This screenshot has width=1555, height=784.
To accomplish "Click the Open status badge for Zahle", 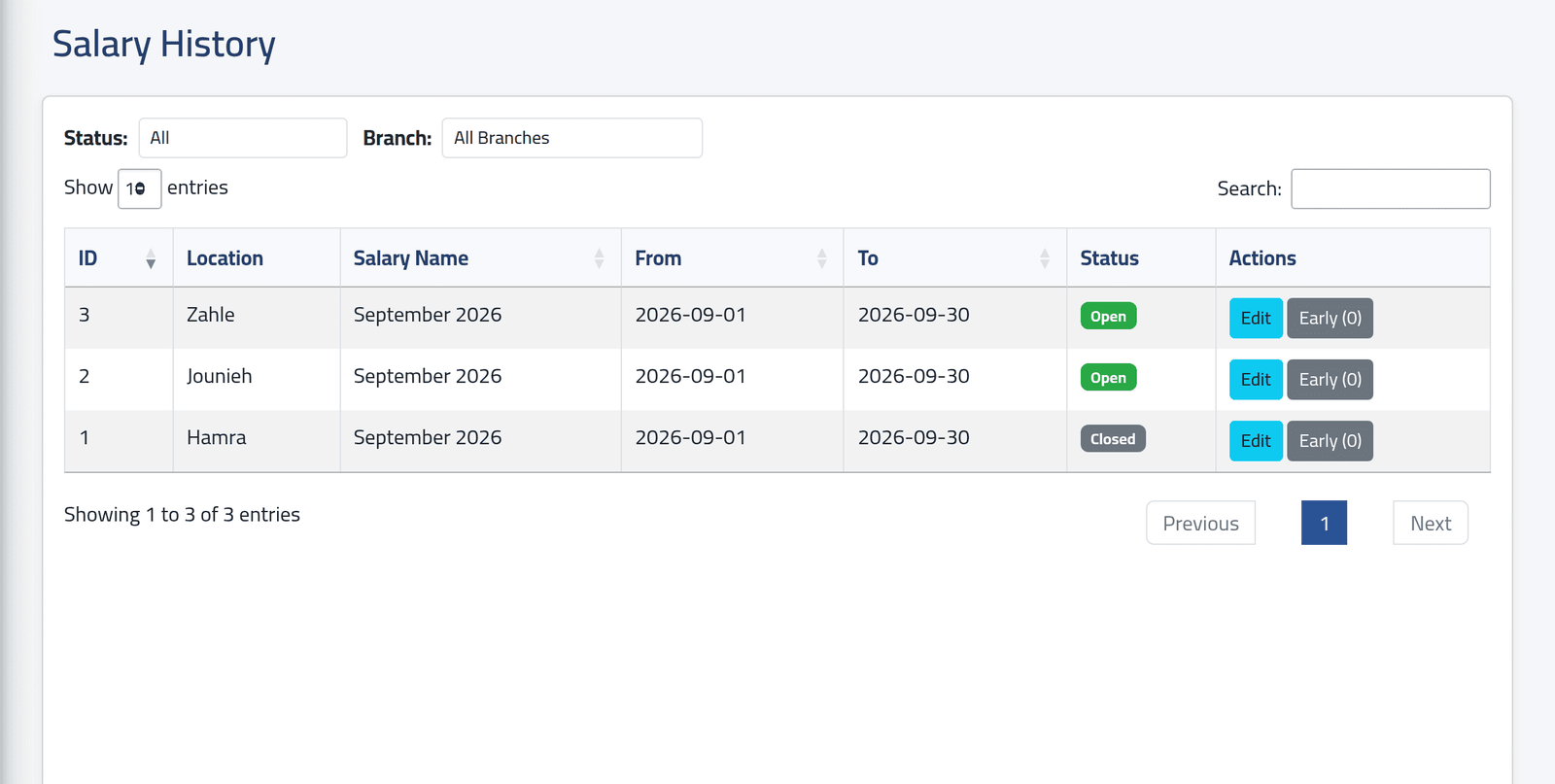I will (x=1108, y=317).
